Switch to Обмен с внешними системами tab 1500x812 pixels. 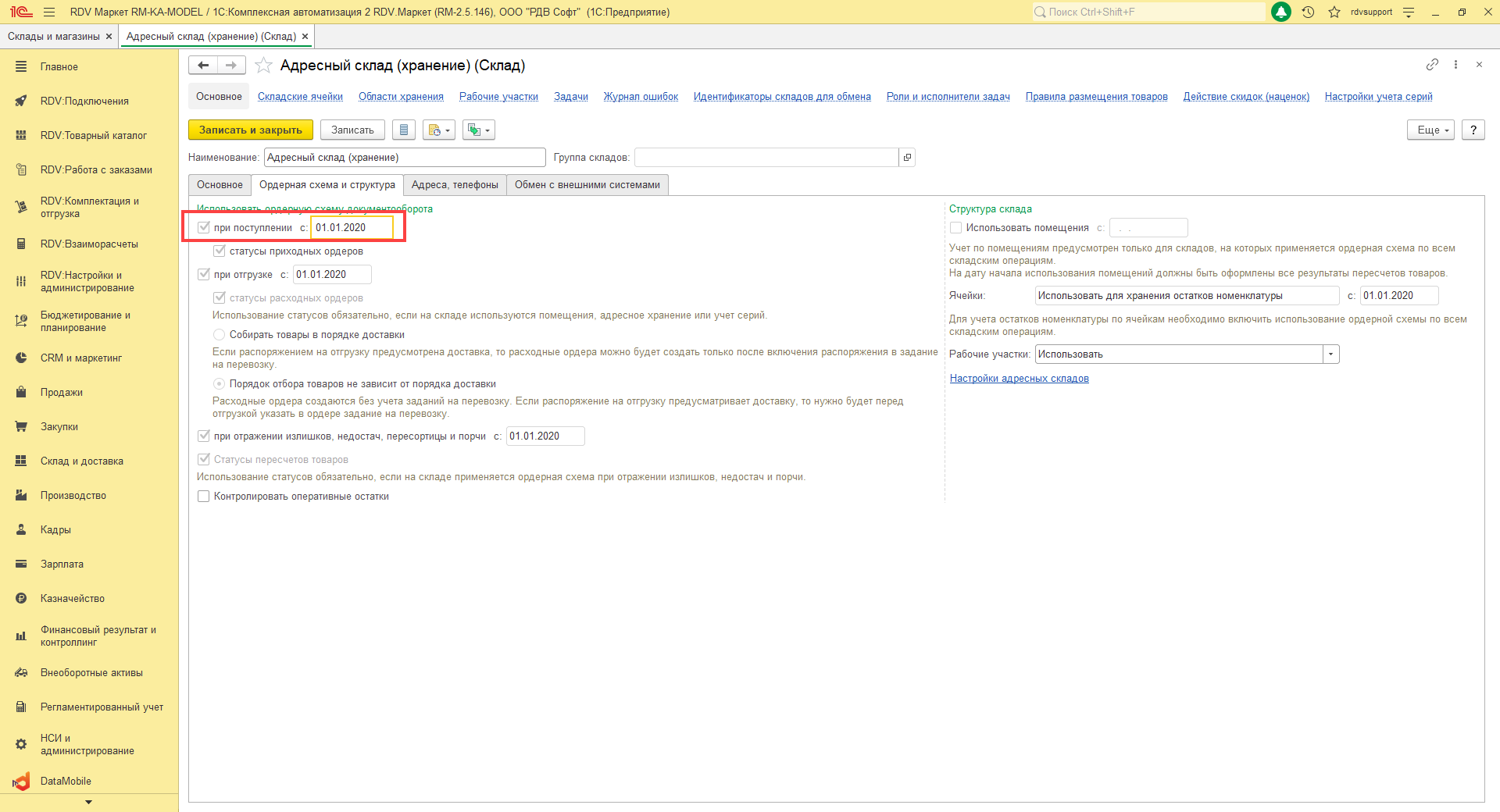587,185
